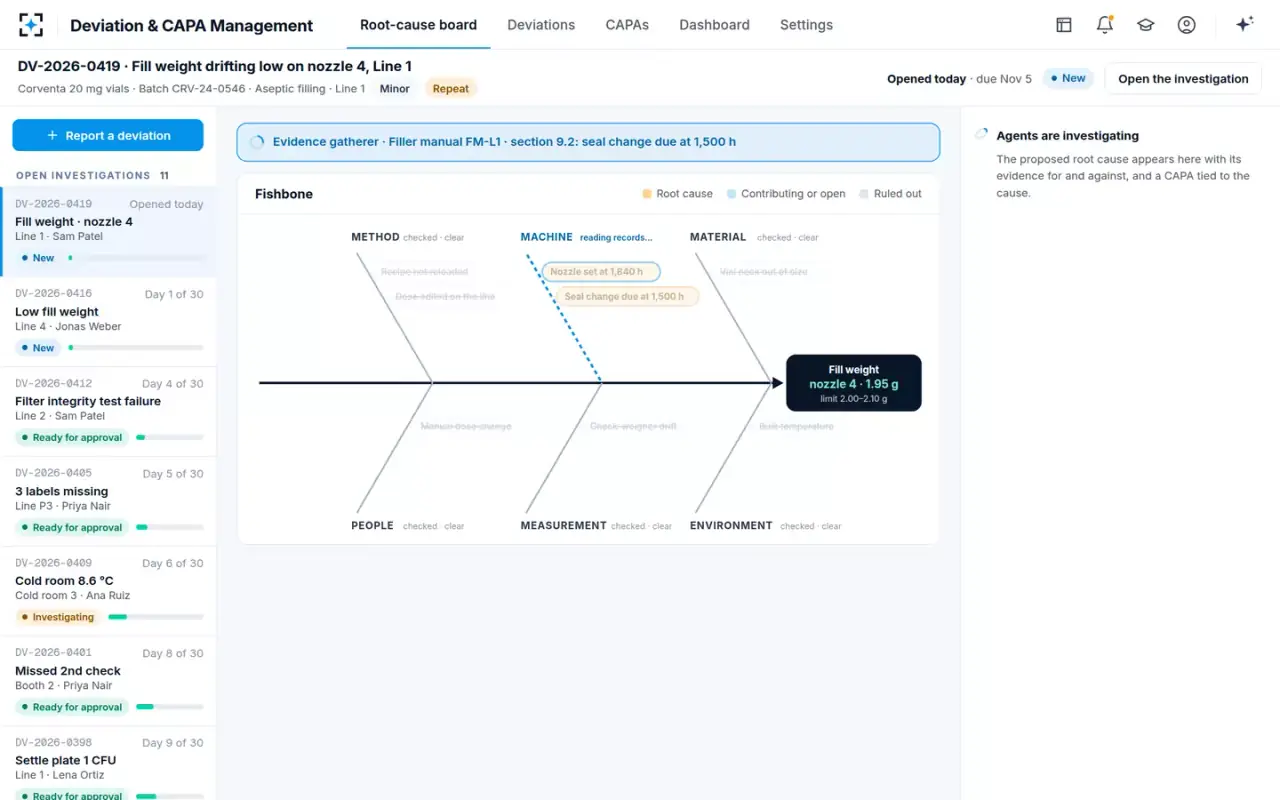
Task: Click the Contributing or open legend swatch
Action: (x=732, y=194)
